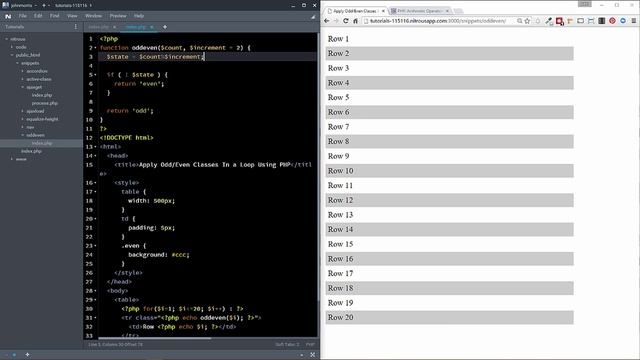
Task: Close the active index.php editor tab
Action: 152,27
